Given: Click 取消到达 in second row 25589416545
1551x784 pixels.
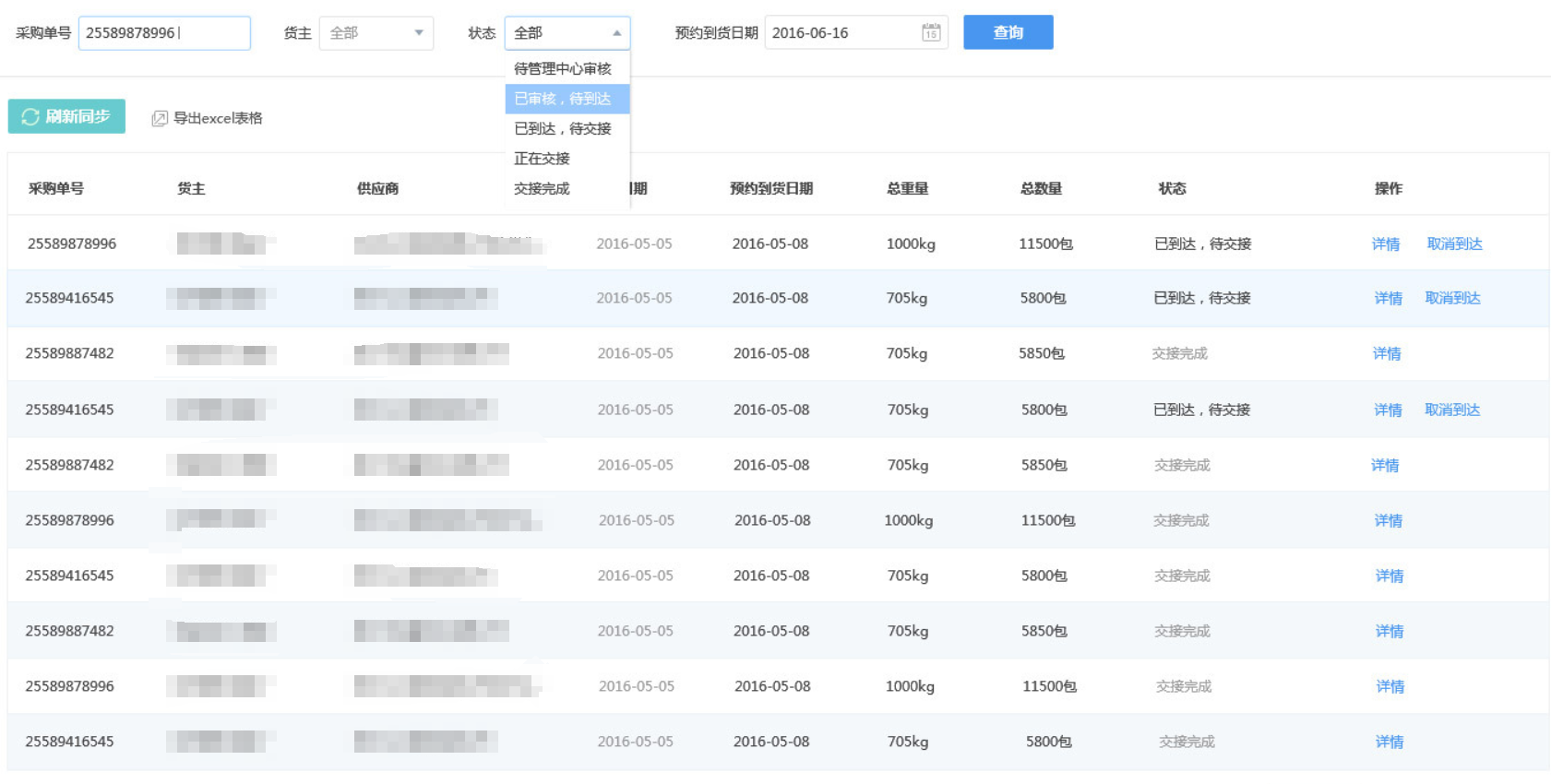Looking at the screenshot, I should 1453,298.
